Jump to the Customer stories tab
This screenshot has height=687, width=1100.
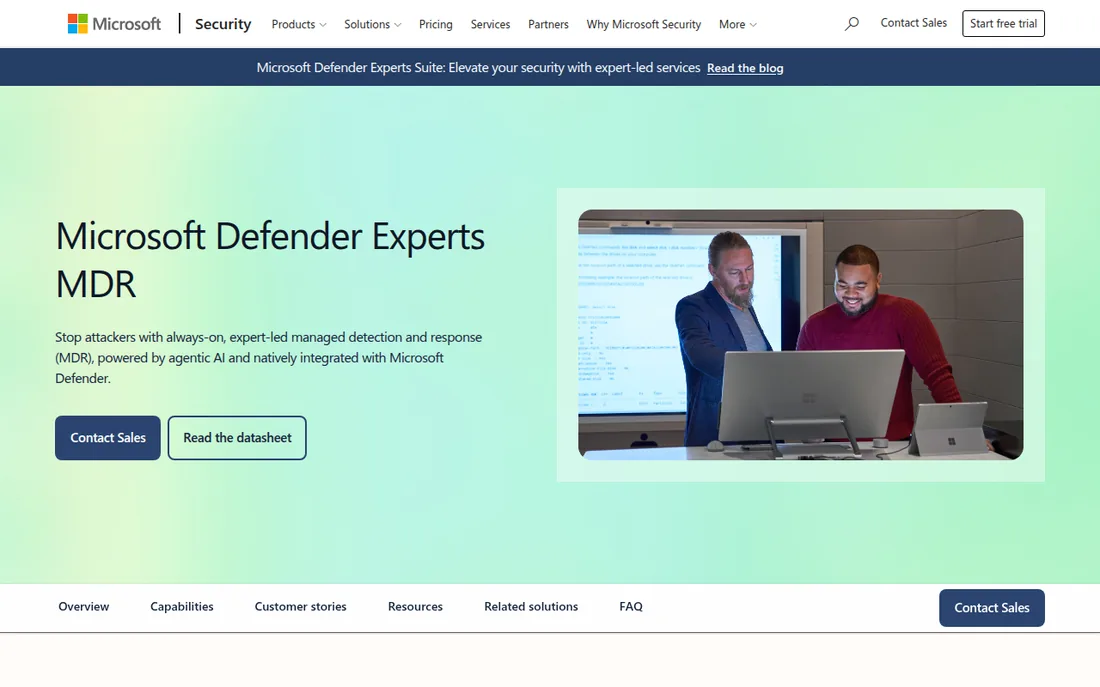(x=300, y=606)
